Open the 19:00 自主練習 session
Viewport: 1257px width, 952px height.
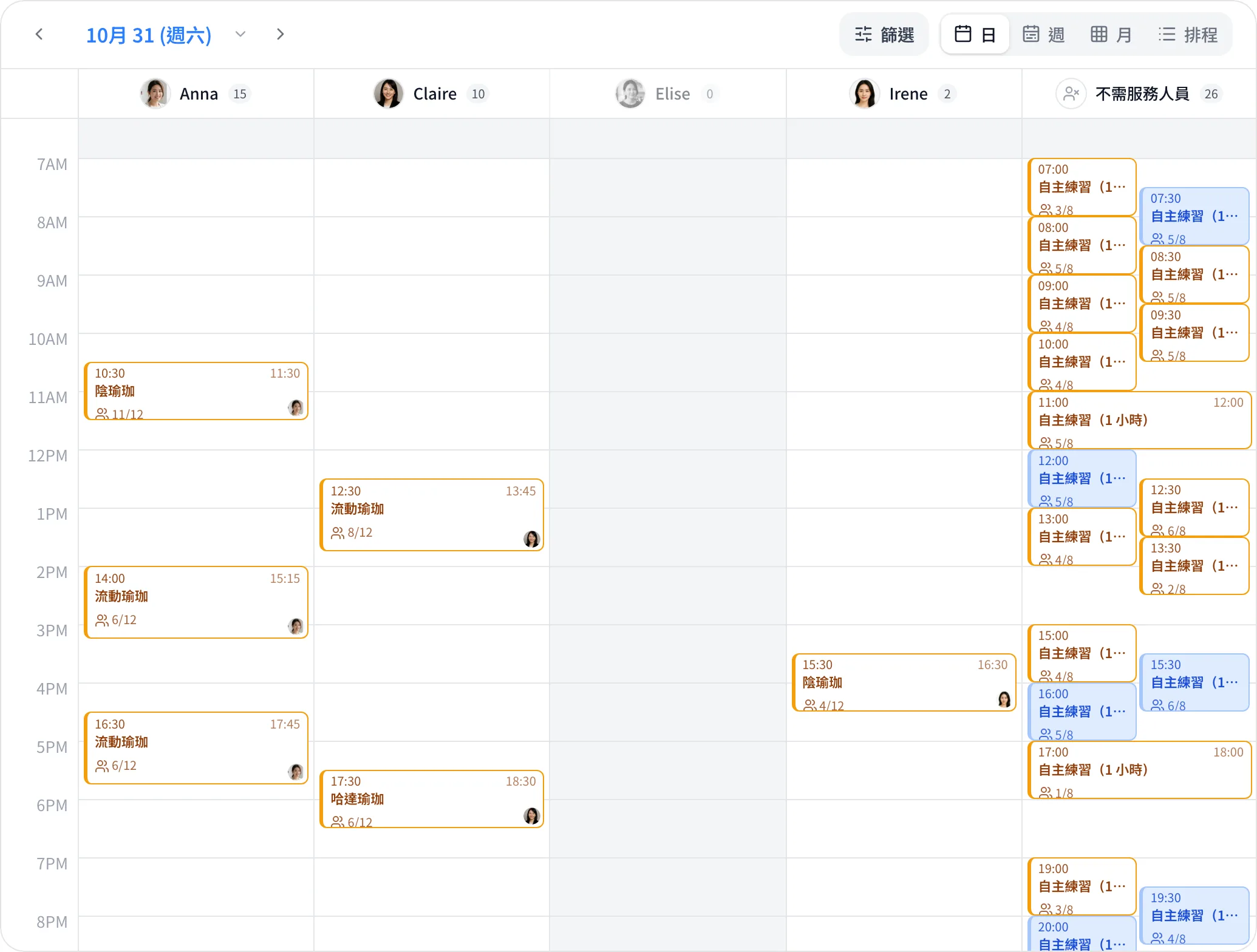pyautogui.click(x=1082, y=886)
